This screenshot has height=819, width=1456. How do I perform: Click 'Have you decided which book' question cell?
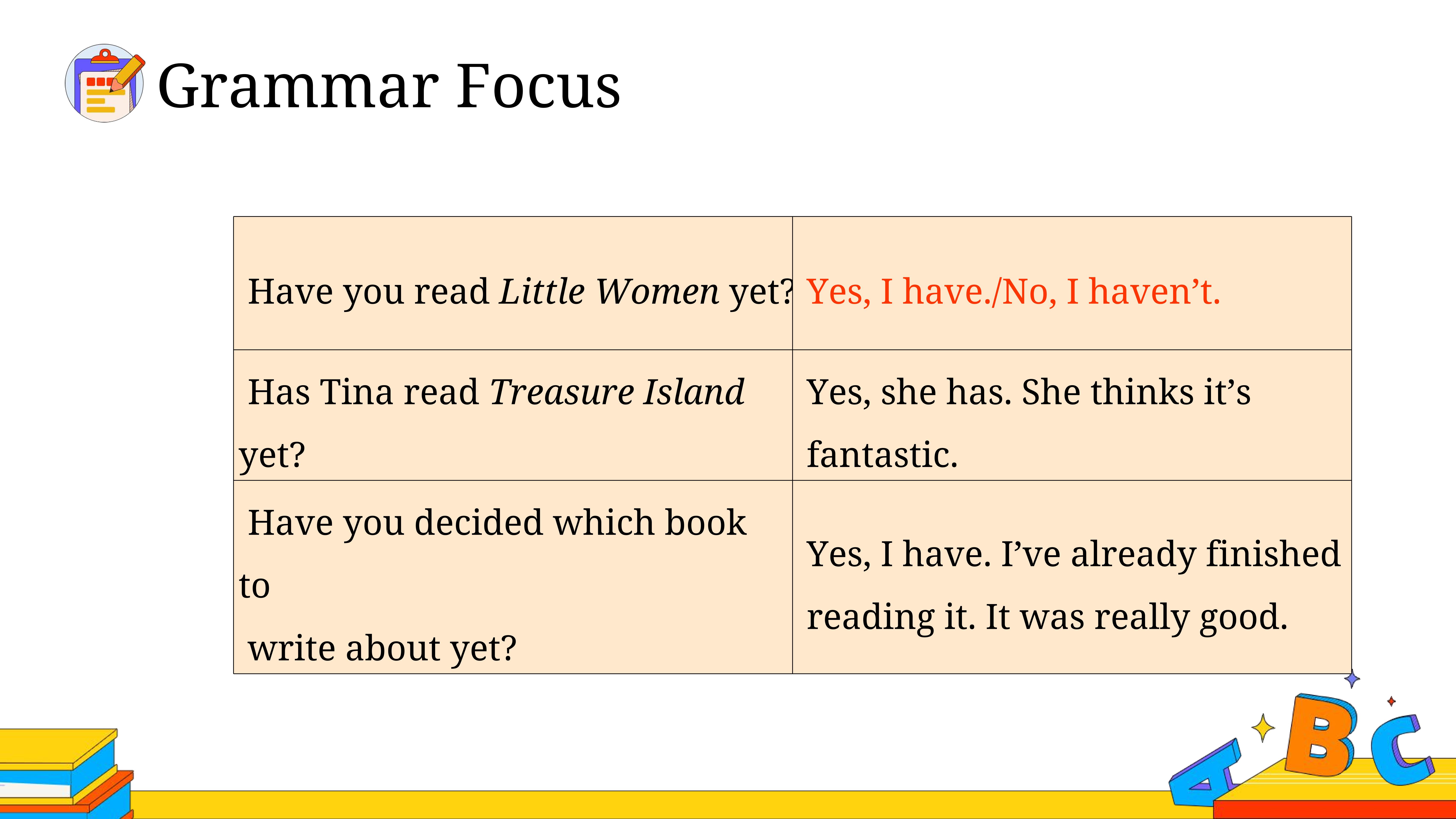click(513, 577)
